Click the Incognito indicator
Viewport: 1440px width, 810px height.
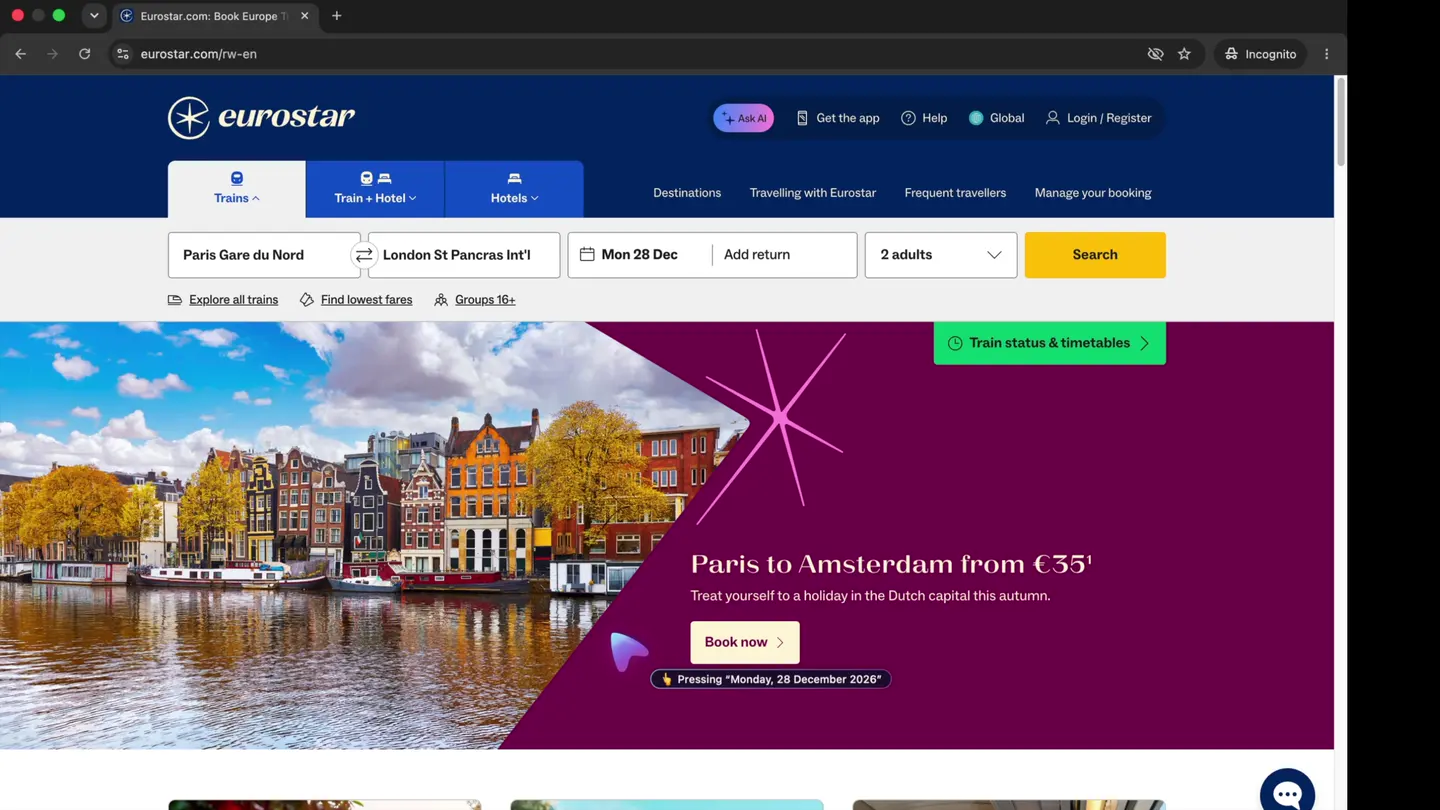pyautogui.click(x=1260, y=54)
